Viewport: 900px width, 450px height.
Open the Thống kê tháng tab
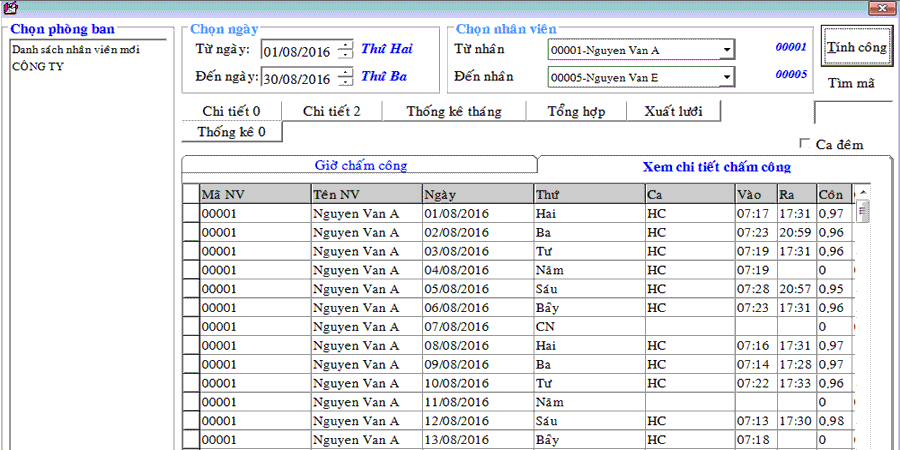(454, 111)
